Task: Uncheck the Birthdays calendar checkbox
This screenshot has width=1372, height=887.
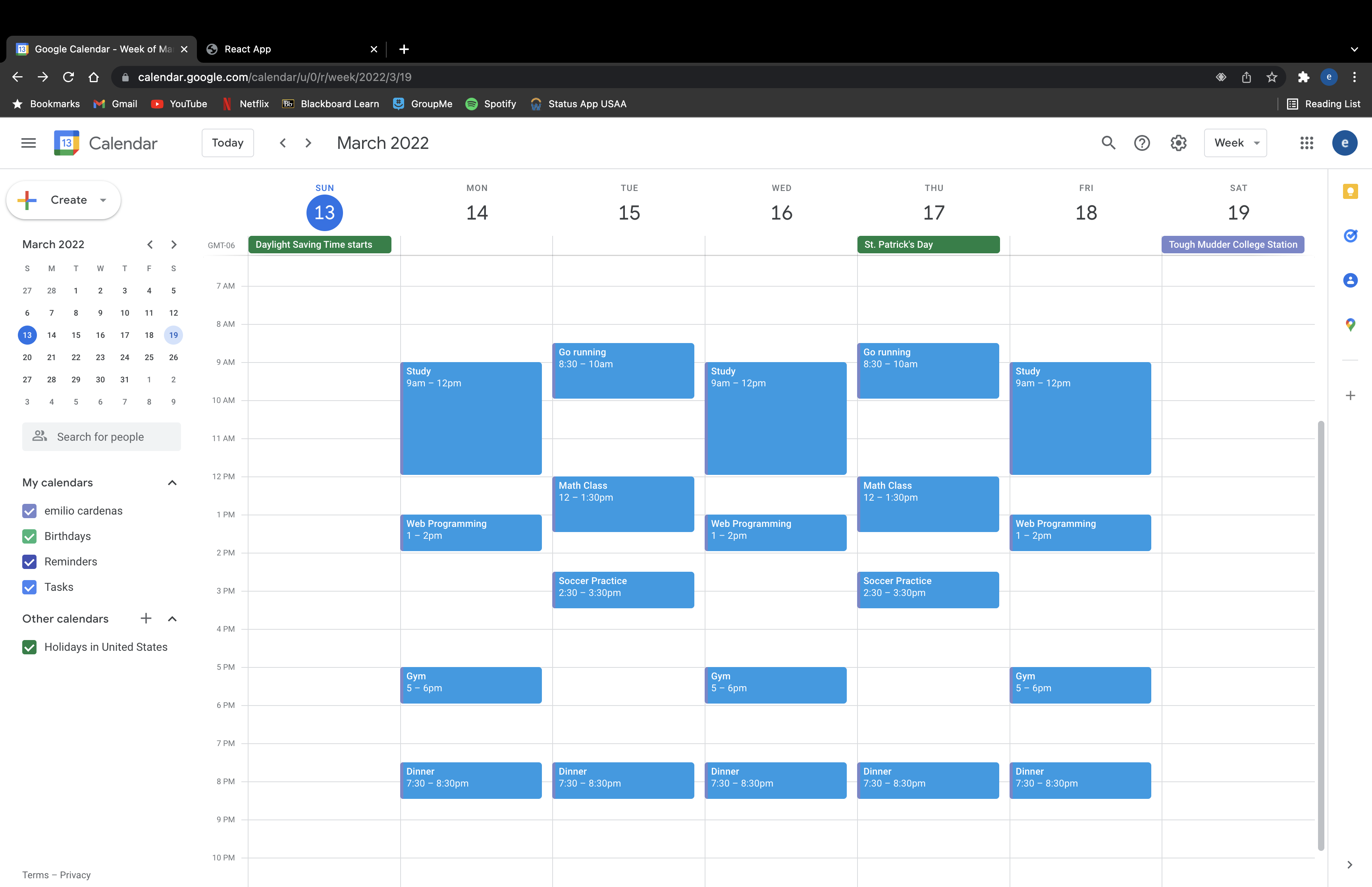Action: click(x=29, y=536)
